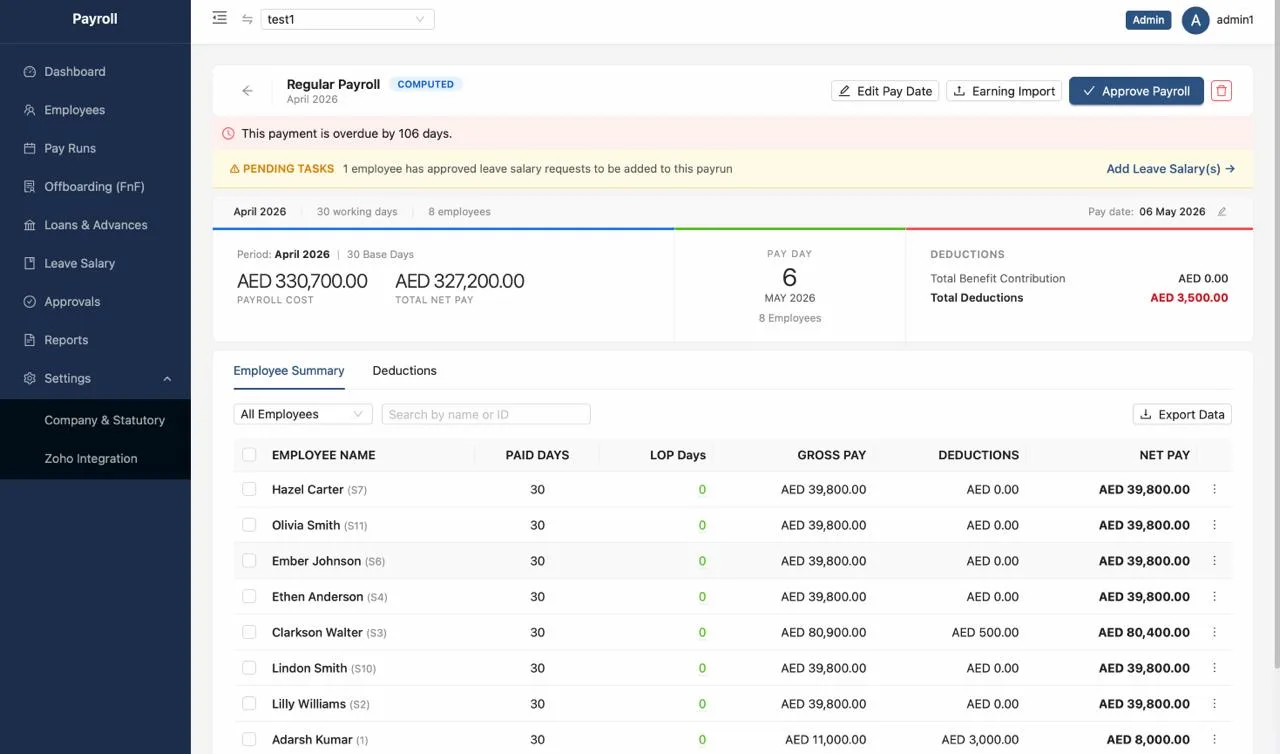Check the Hazel Carter row checkbox
Screen dimensions: 1280x754
(x=249, y=489)
